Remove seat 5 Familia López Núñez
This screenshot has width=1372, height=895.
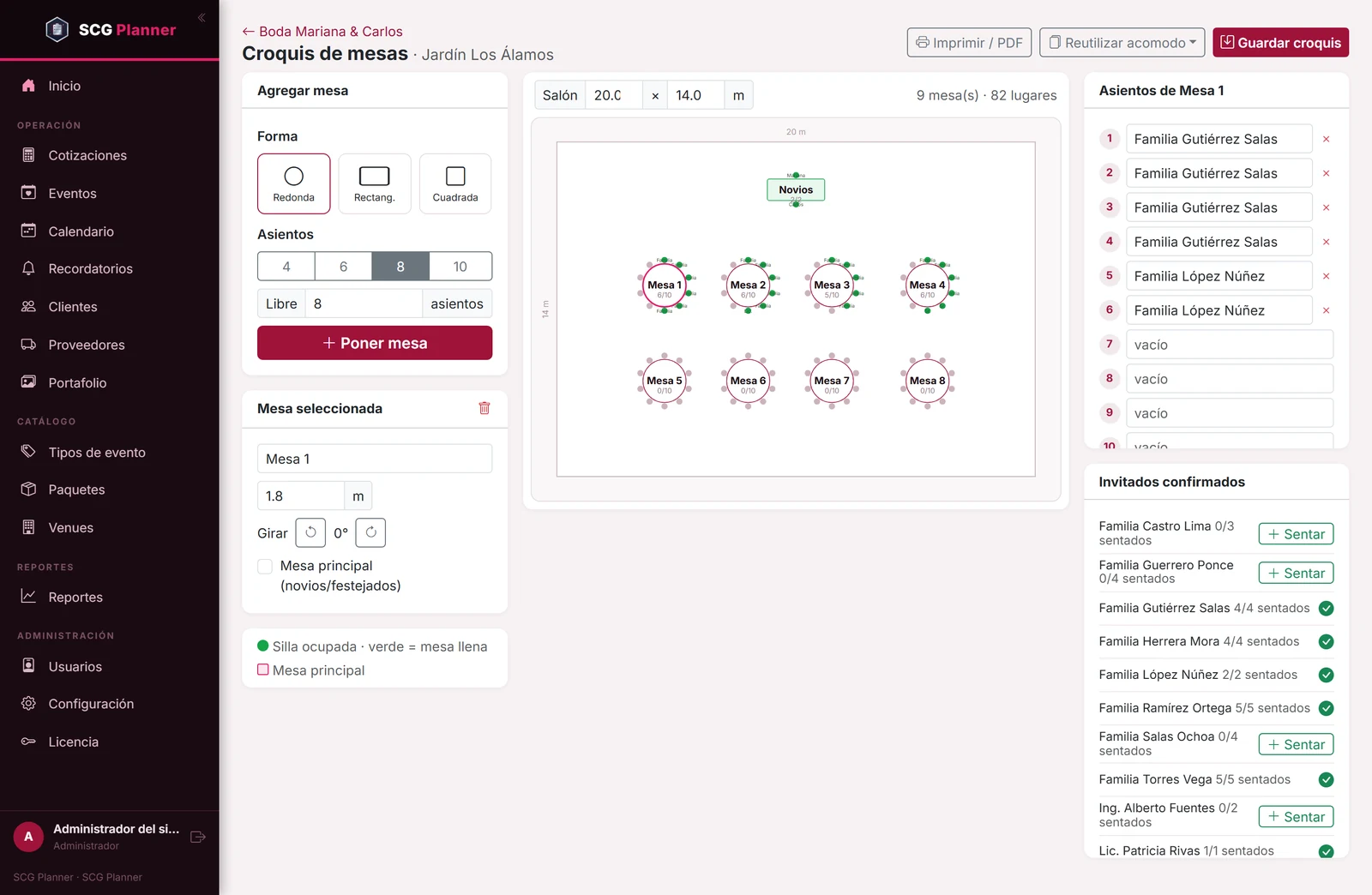coord(1326,276)
